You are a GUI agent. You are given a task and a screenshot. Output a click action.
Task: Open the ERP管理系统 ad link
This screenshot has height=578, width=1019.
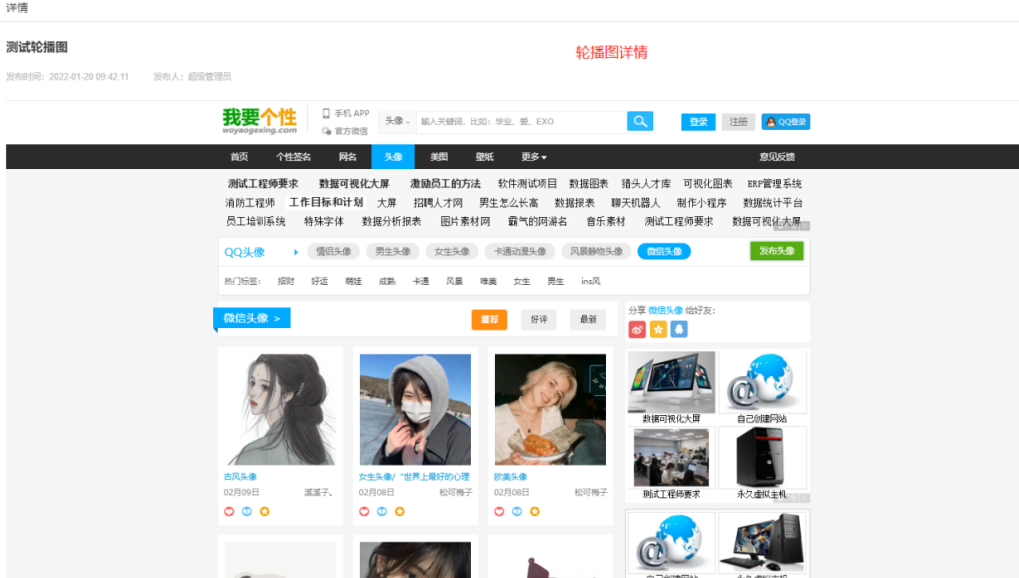coord(774,184)
